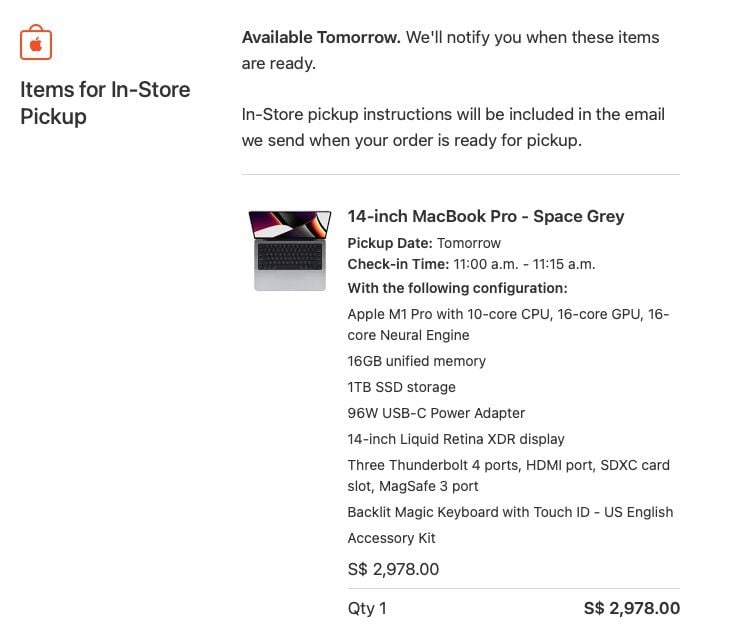Click the In-Store pickup instructions paragraph
This screenshot has width=744, height=638.
(x=453, y=127)
